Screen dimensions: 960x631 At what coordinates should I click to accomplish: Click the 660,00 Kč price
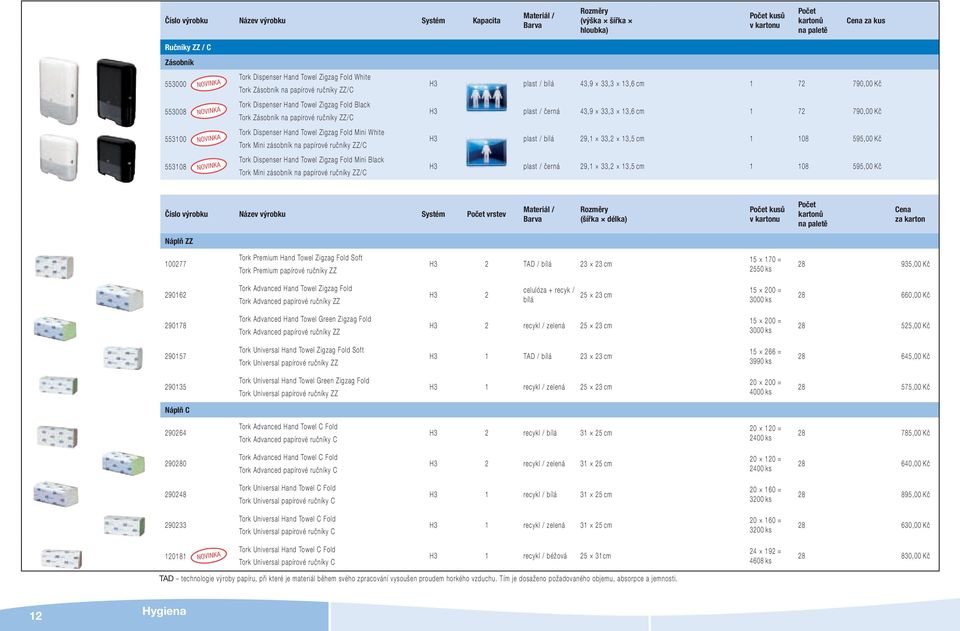(915, 295)
